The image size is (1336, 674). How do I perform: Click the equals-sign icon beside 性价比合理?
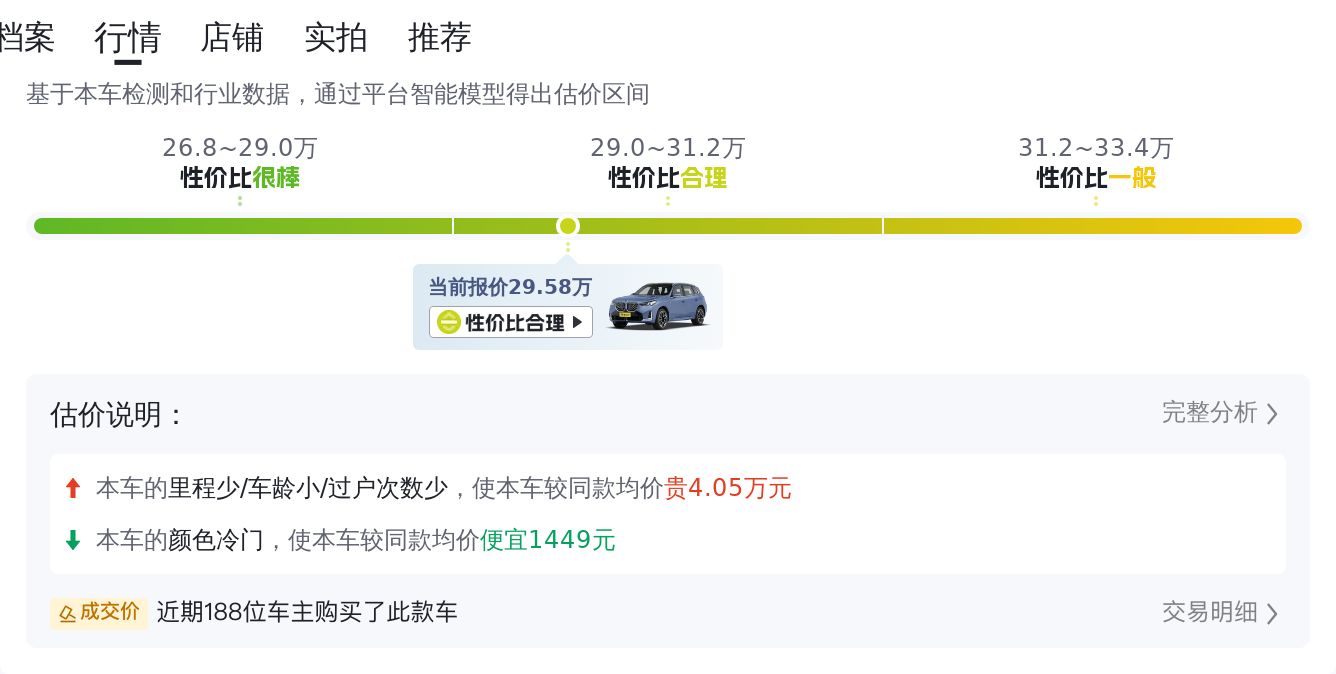[449, 322]
